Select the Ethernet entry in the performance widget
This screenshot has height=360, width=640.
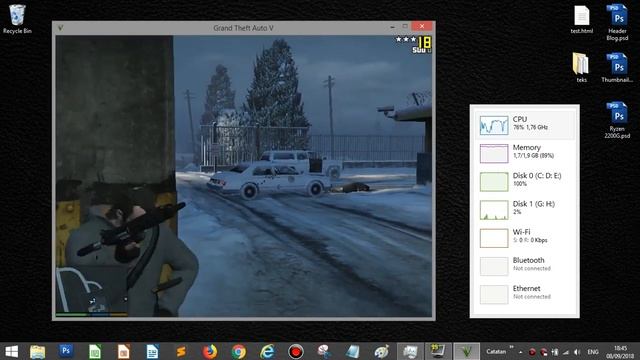(524, 294)
